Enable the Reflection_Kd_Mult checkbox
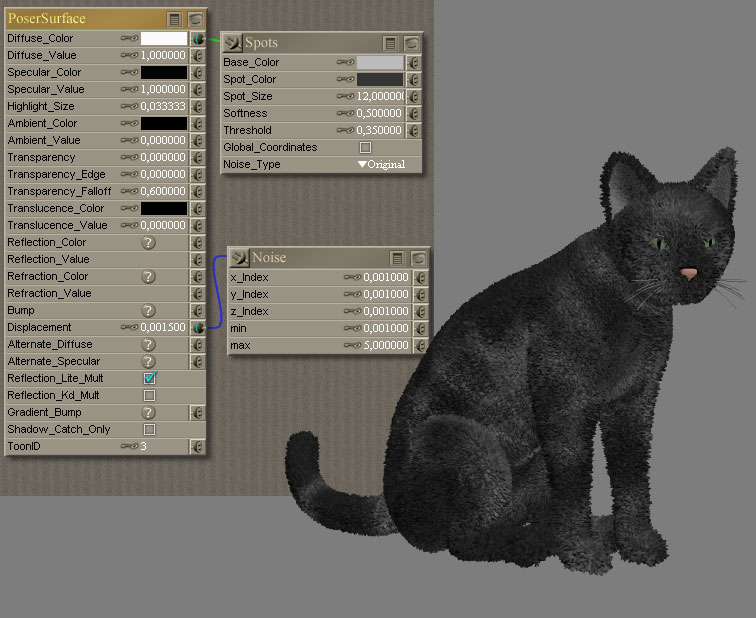 (149, 396)
